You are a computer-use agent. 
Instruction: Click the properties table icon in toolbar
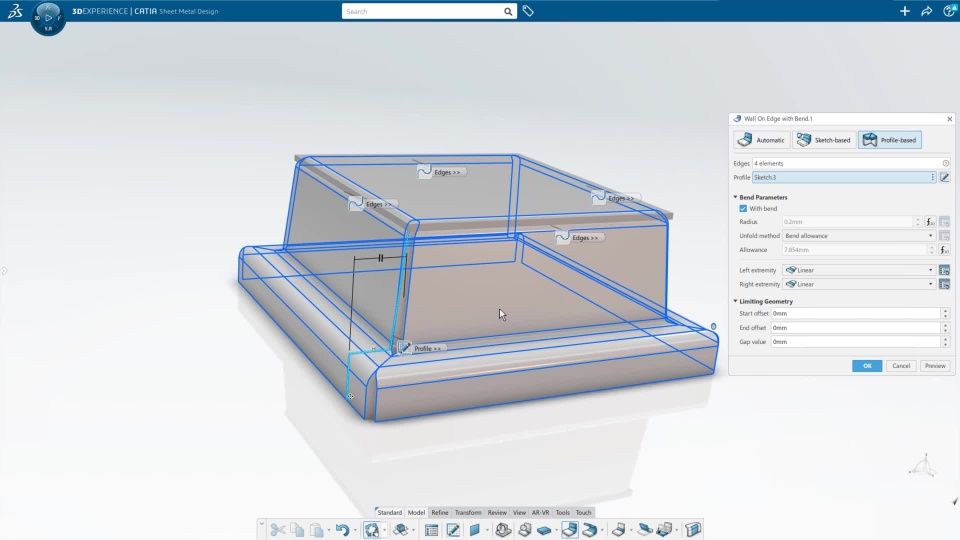click(x=431, y=530)
